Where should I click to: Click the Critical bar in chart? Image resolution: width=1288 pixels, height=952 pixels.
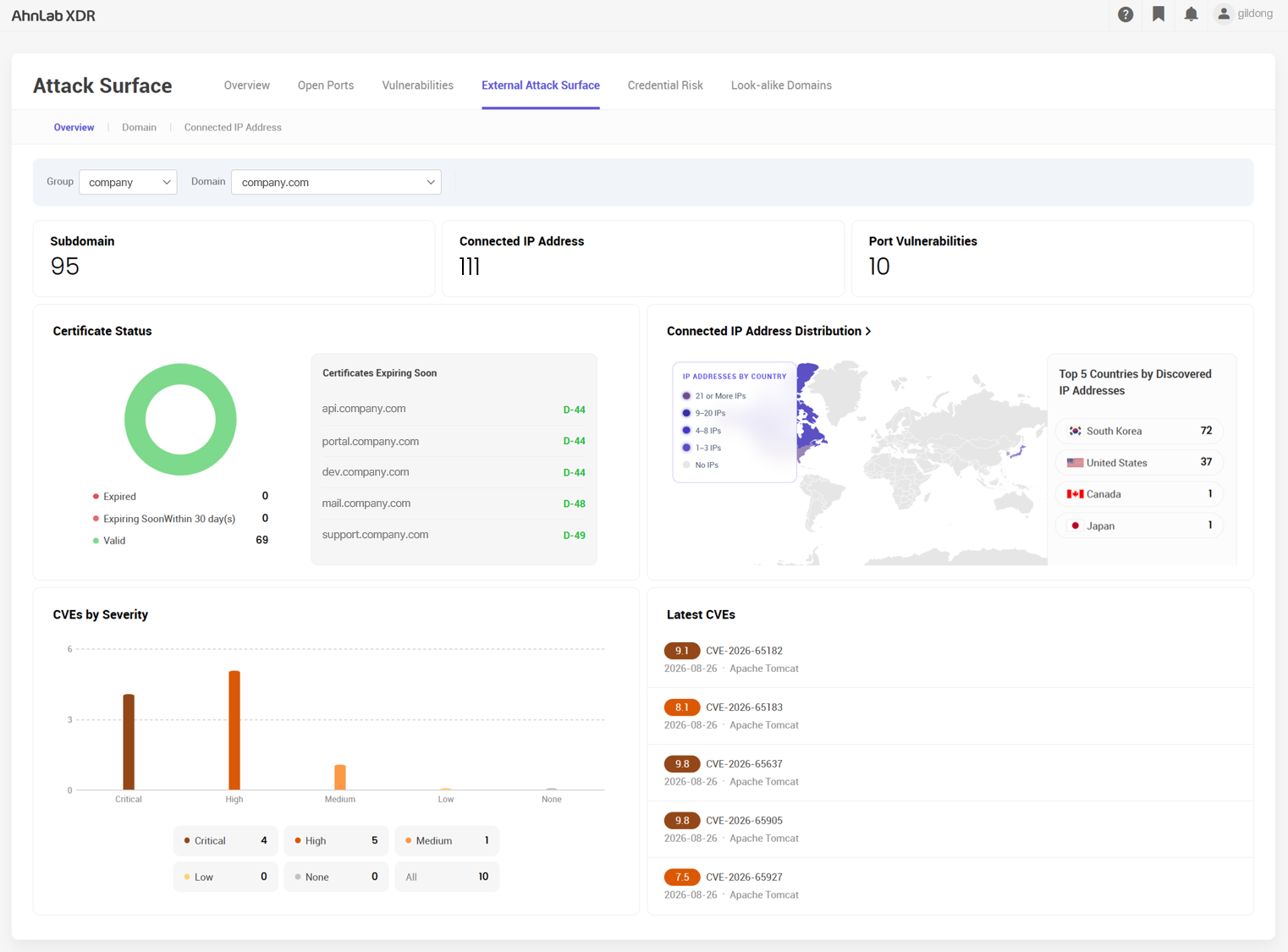pyautogui.click(x=129, y=742)
